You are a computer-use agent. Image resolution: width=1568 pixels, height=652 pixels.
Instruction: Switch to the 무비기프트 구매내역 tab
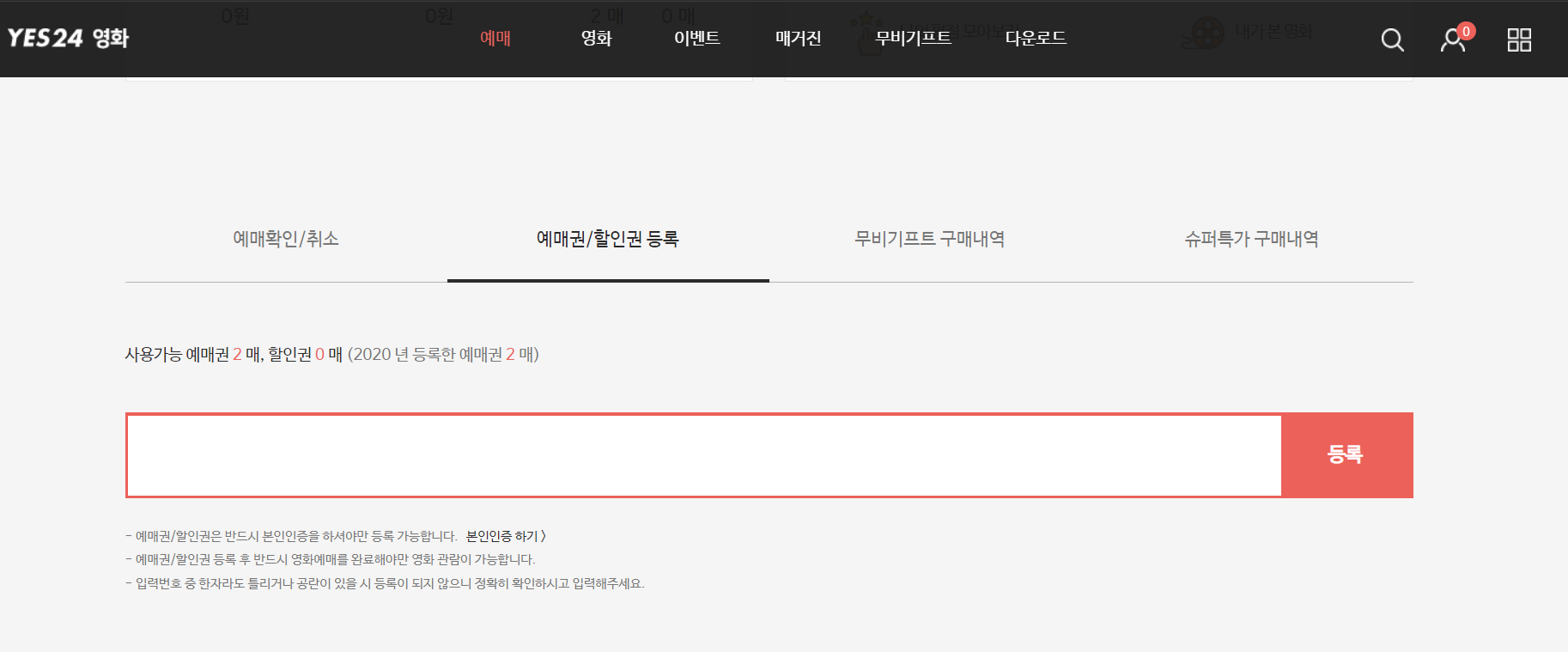coord(930,239)
